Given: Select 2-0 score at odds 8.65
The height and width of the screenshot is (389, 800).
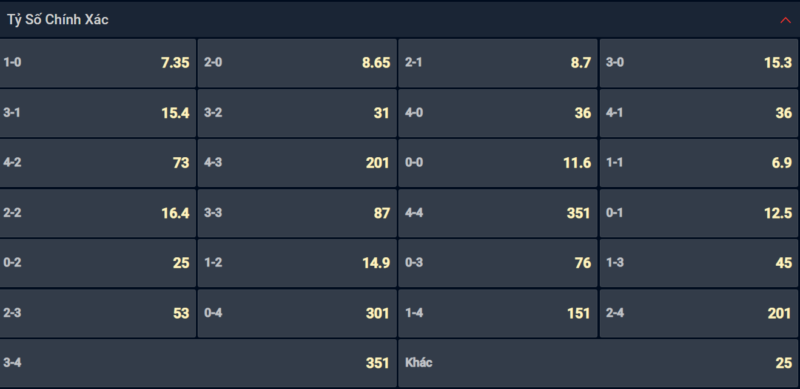Looking at the screenshot, I should pyautogui.click(x=297, y=63).
